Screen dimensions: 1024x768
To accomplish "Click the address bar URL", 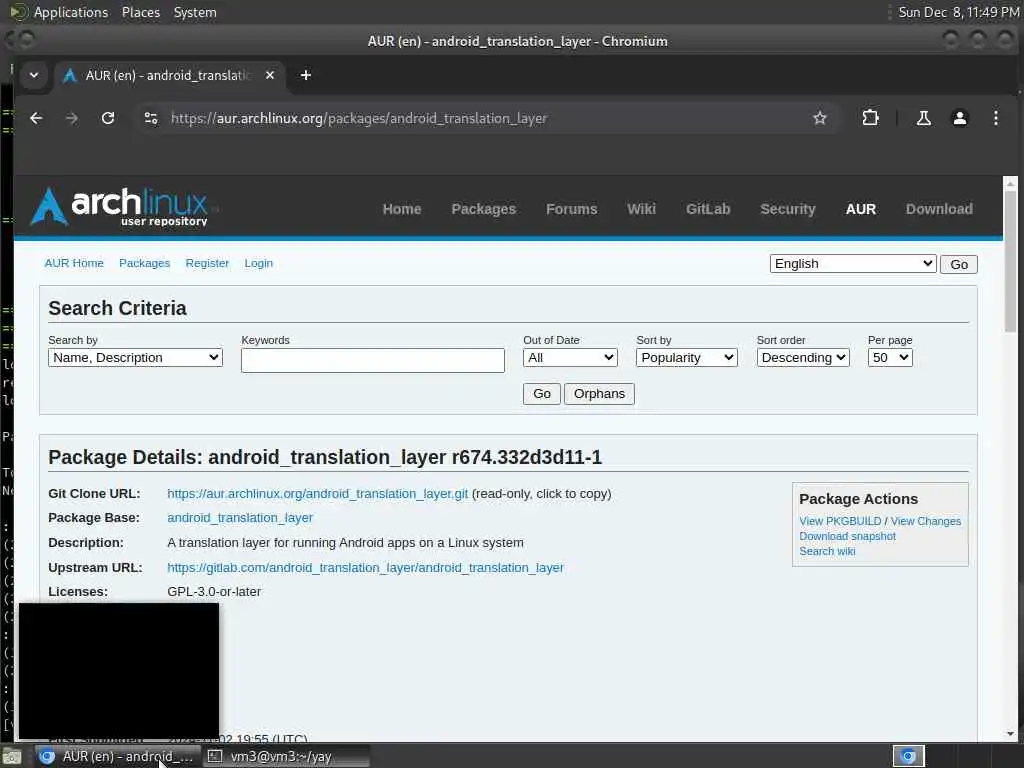I will click(359, 118).
